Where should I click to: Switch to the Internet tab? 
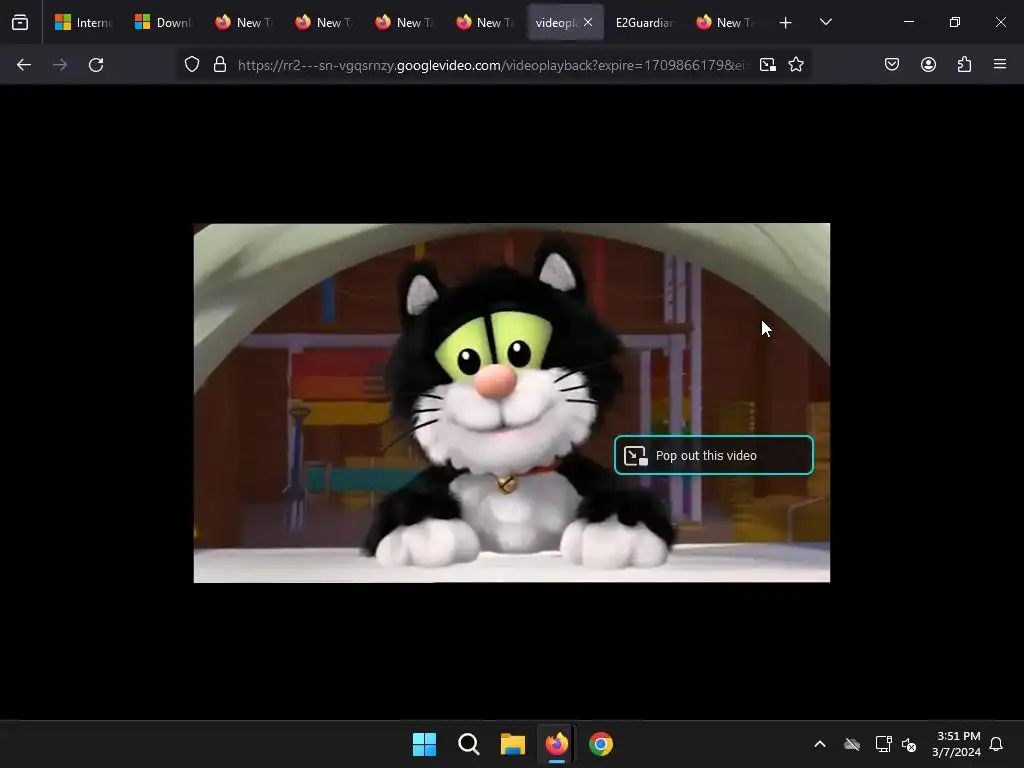pos(83,23)
